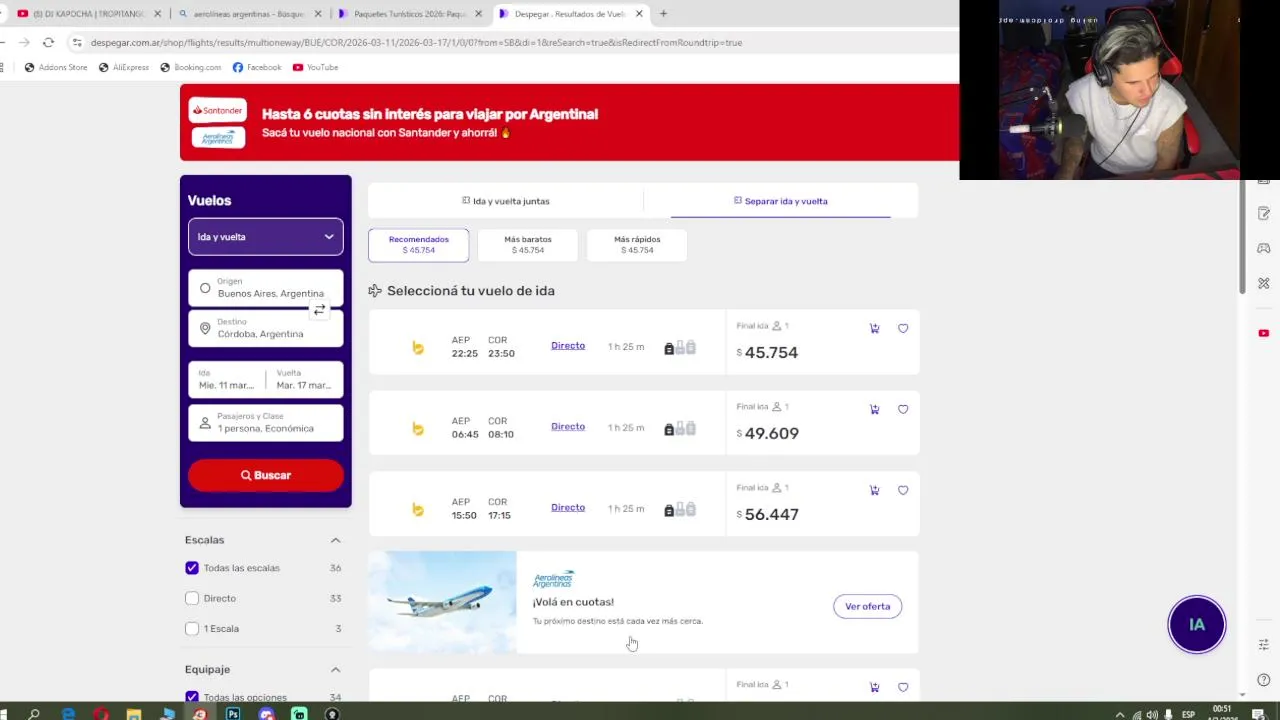Open sidebar customize sliders icon

(1264, 645)
